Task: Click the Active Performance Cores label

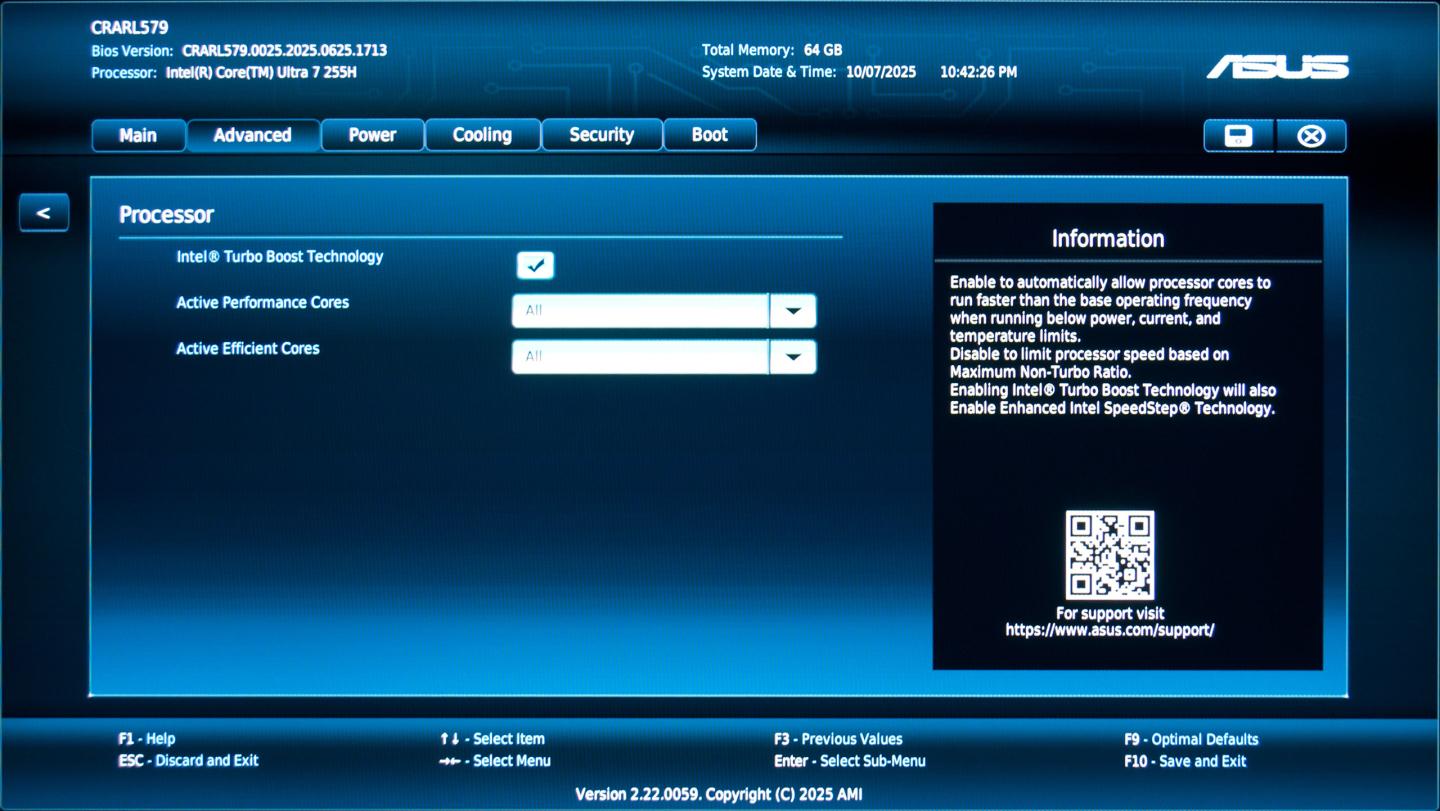Action: click(x=263, y=303)
